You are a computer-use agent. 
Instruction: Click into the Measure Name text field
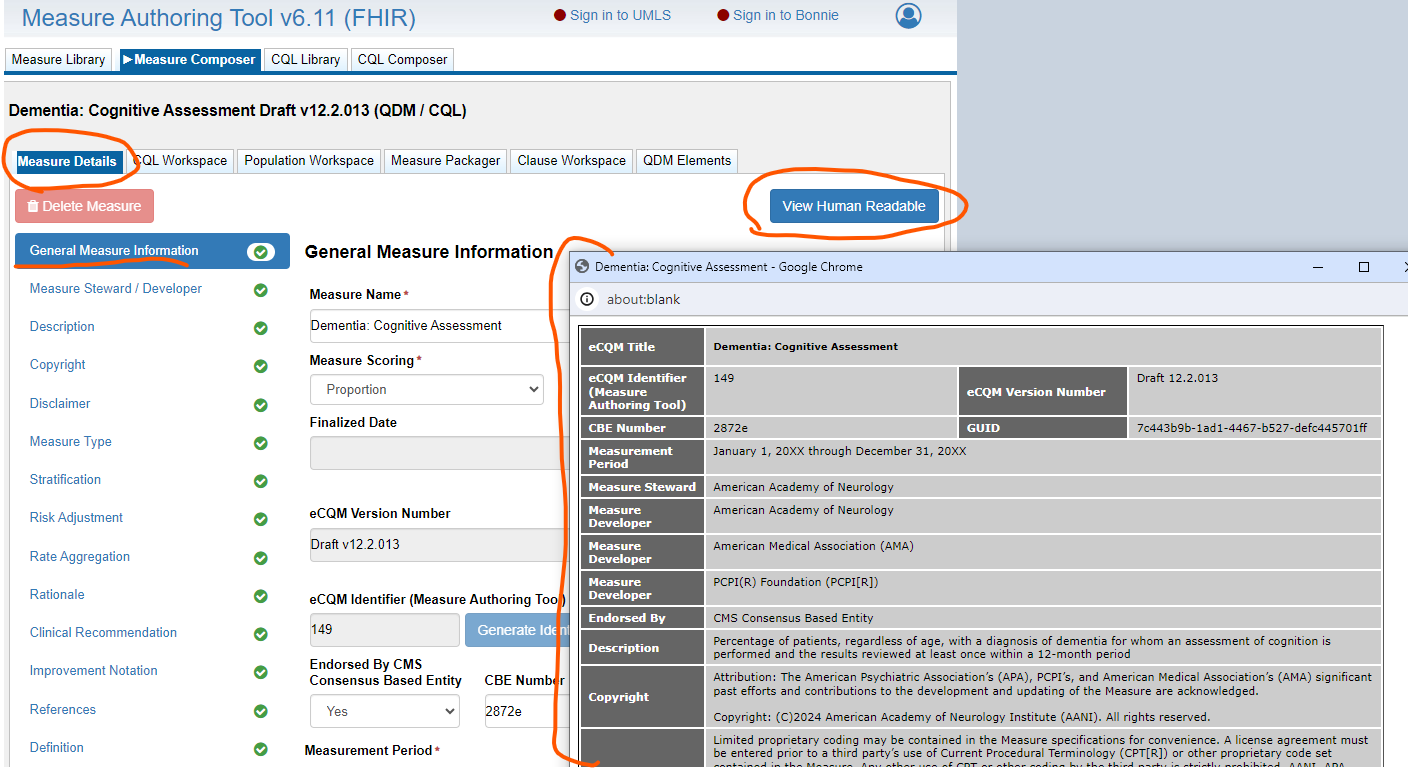pyautogui.click(x=430, y=326)
